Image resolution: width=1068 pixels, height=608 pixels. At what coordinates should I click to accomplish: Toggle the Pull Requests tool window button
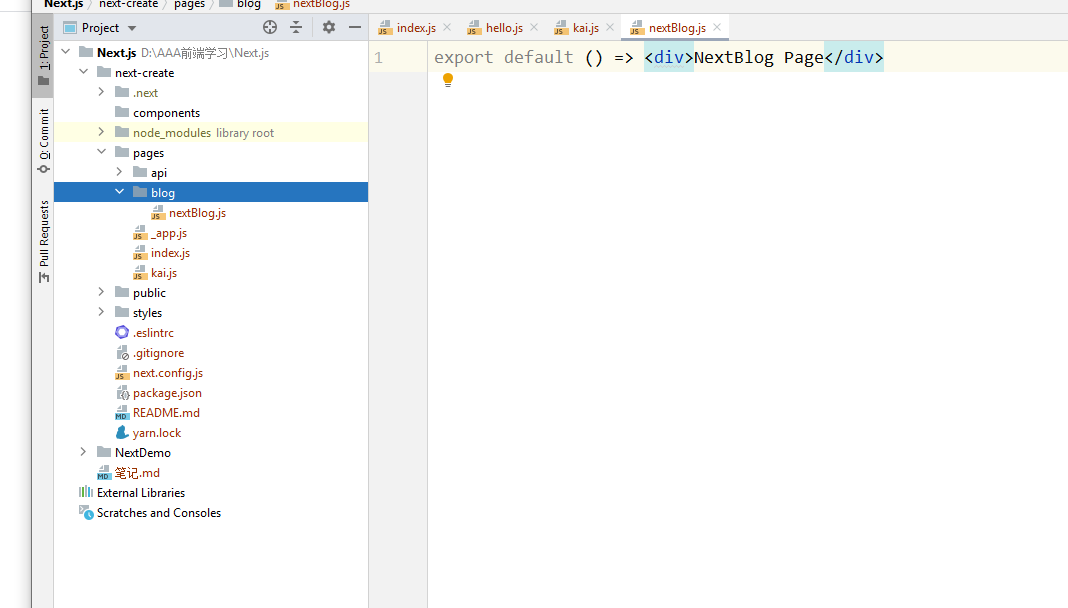[44, 241]
